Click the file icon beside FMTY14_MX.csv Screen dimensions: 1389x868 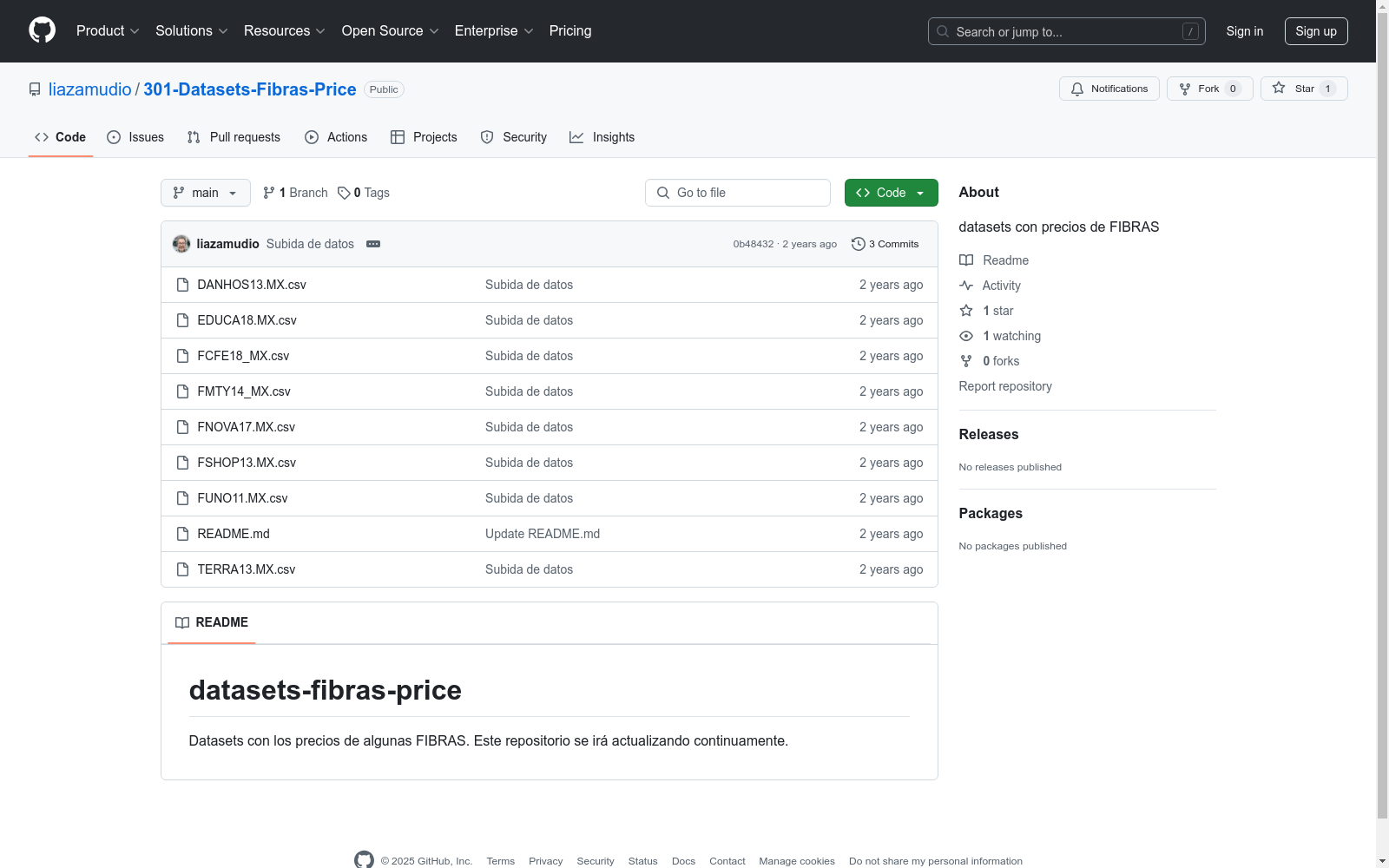point(182,391)
